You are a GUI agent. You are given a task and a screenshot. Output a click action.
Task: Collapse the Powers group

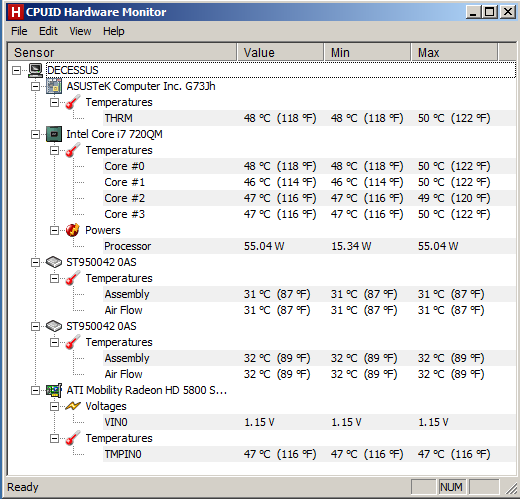point(54,230)
